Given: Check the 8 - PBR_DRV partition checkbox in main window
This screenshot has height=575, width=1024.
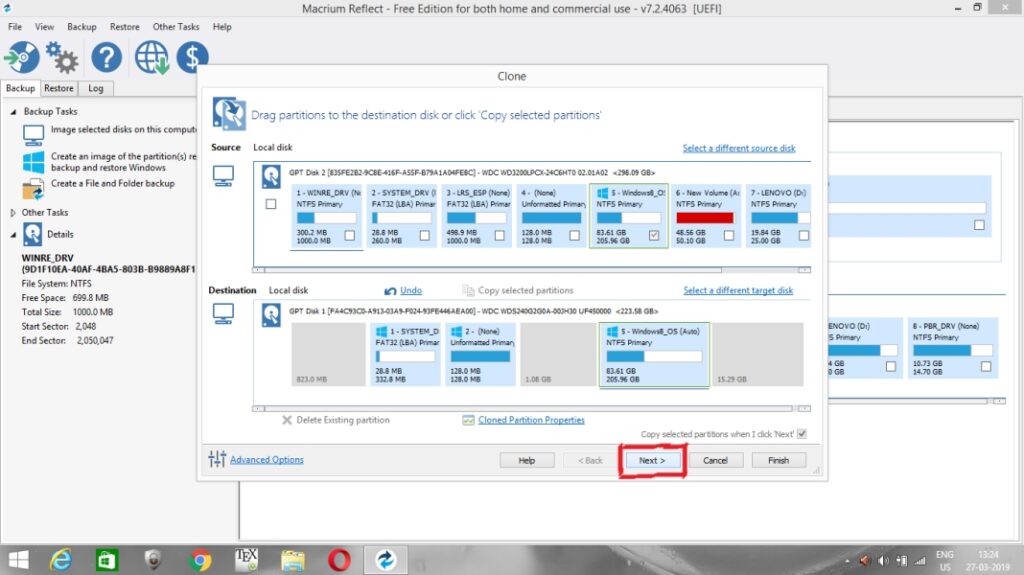Looking at the screenshot, I should pyautogui.click(x=986, y=367).
